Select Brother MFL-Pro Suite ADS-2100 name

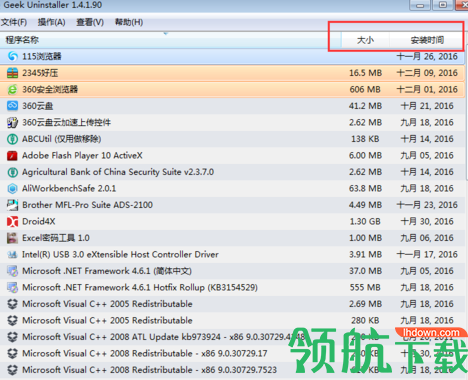pos(87,205)
